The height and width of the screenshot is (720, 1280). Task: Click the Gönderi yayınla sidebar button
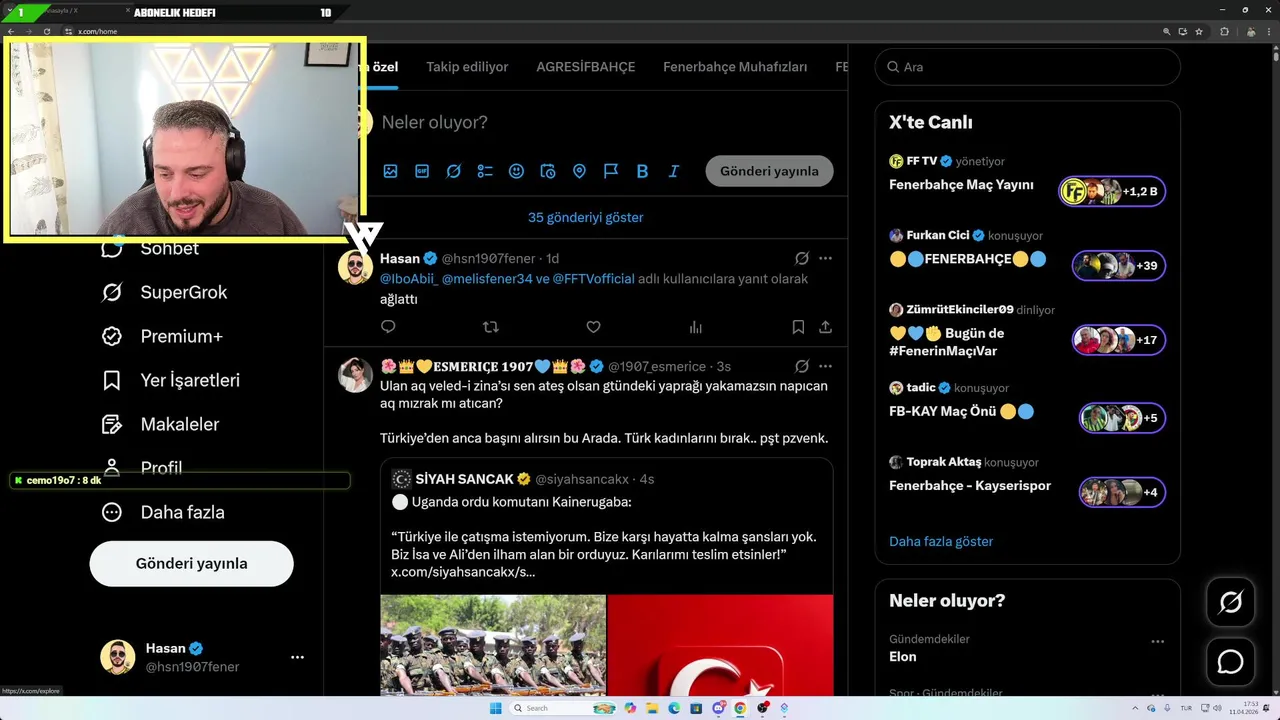(191, 563)
